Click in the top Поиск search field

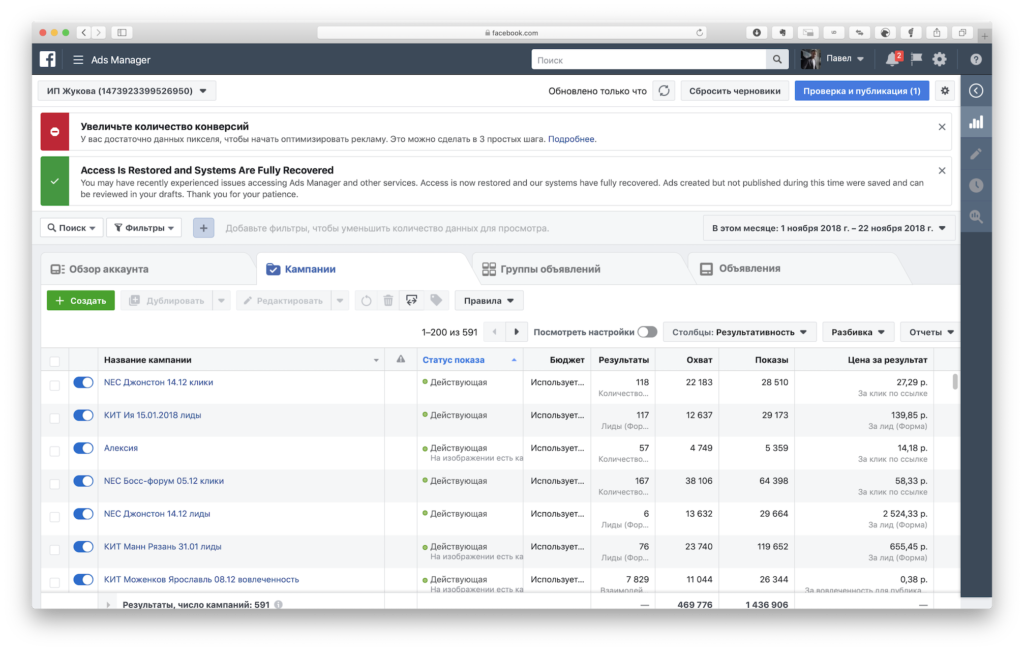[649, 60]
